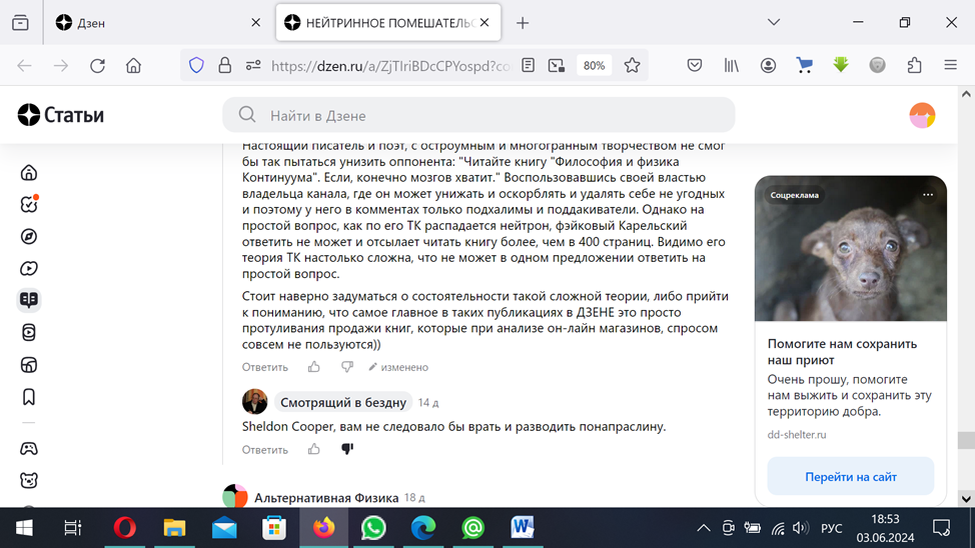Bookmark this page with the star icon

pyautogui.click(x=632, y=65)
